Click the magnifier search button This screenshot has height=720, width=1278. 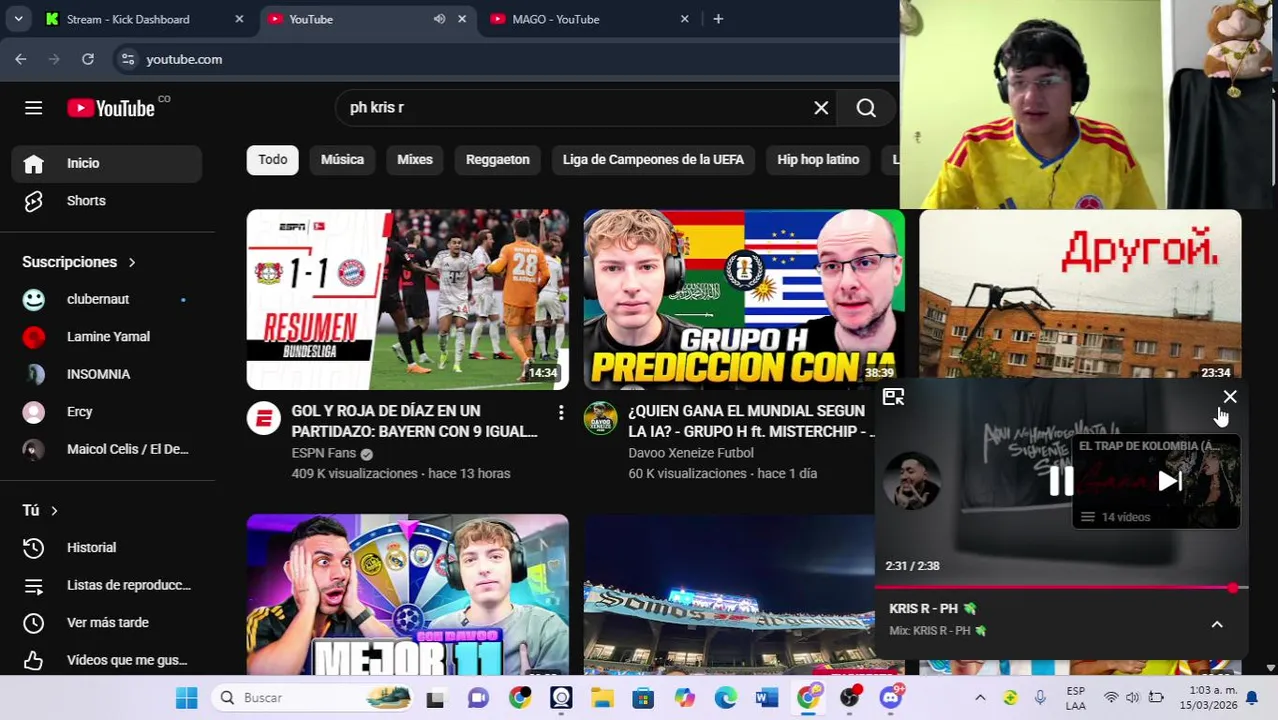coord(866,108)
